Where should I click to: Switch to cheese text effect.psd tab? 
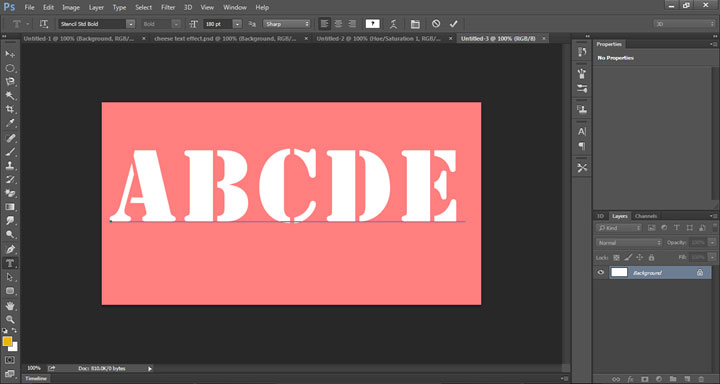point(225,39)
